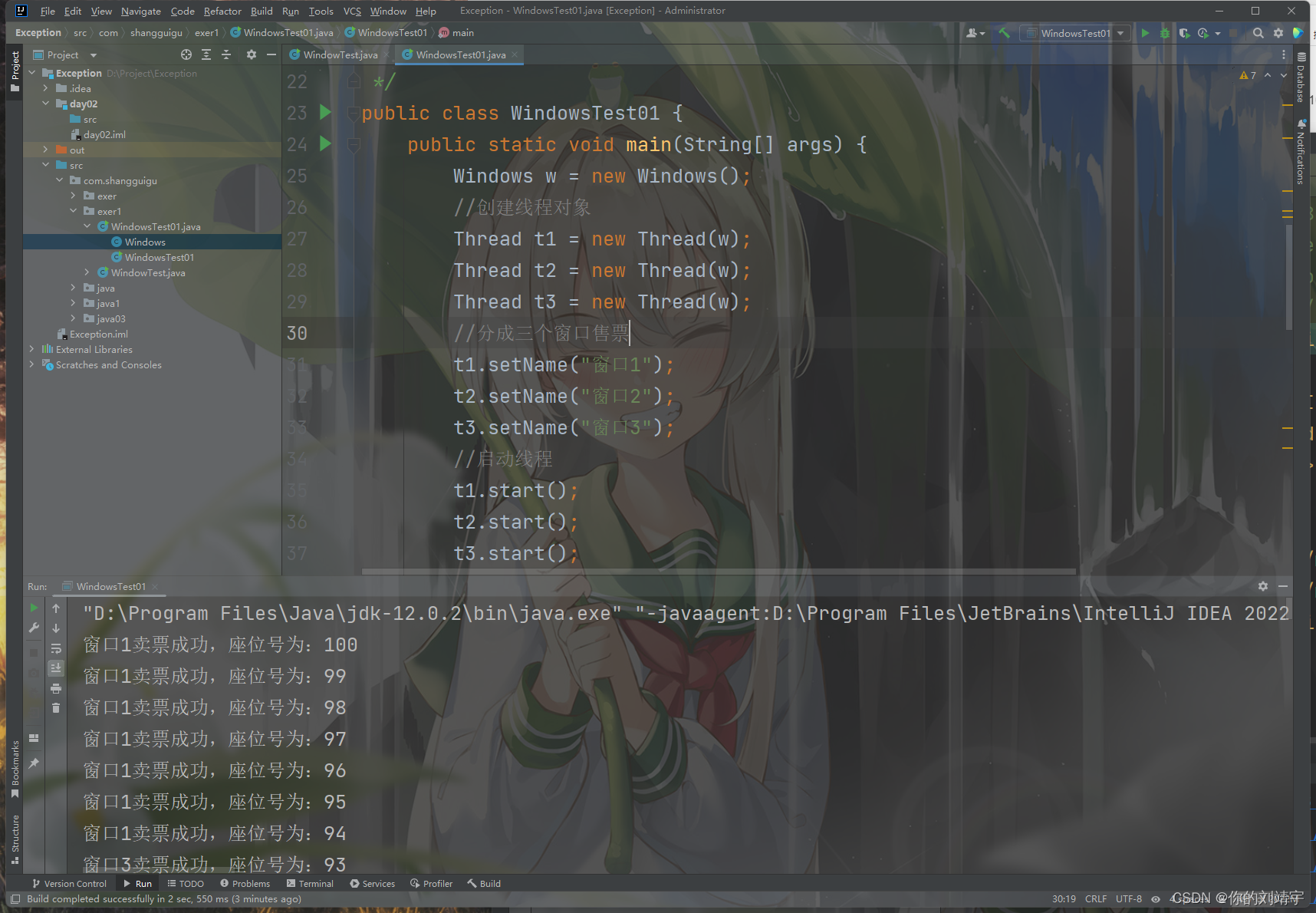Toggle the Bookmarks tool window
The image size is (1316, 913).
15,770
